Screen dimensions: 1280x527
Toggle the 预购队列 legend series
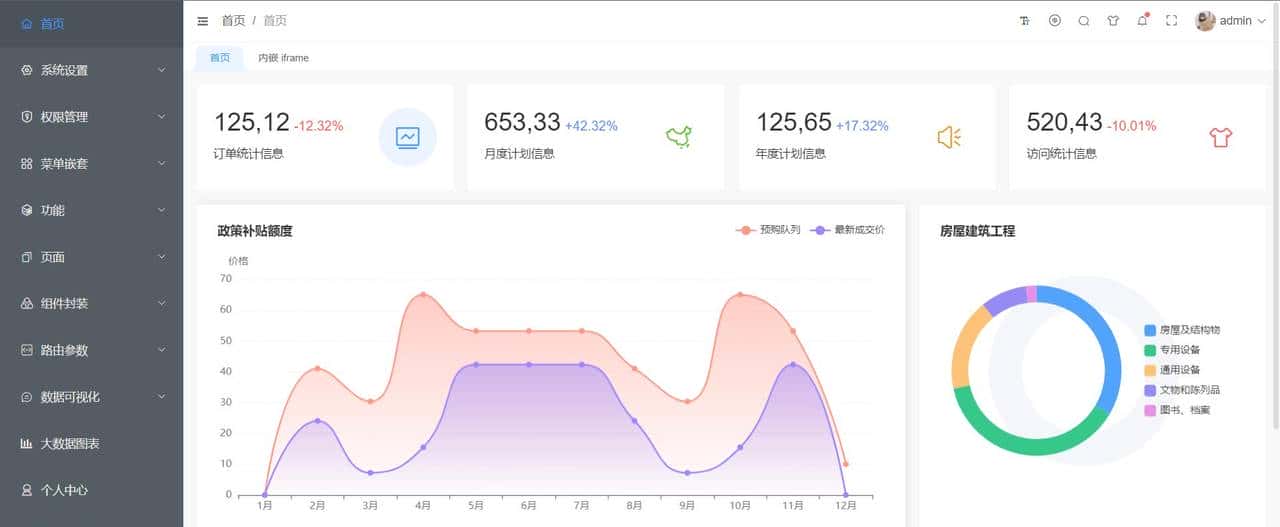768,230
